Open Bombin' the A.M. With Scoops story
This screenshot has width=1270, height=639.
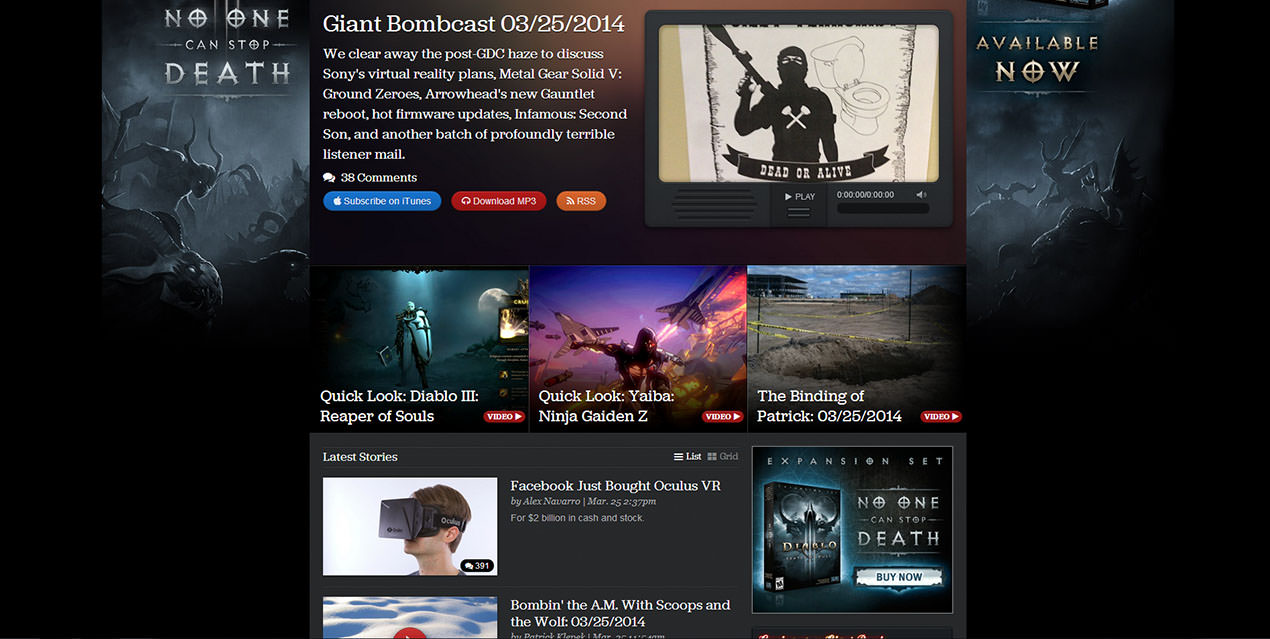(x=620, y=613)
